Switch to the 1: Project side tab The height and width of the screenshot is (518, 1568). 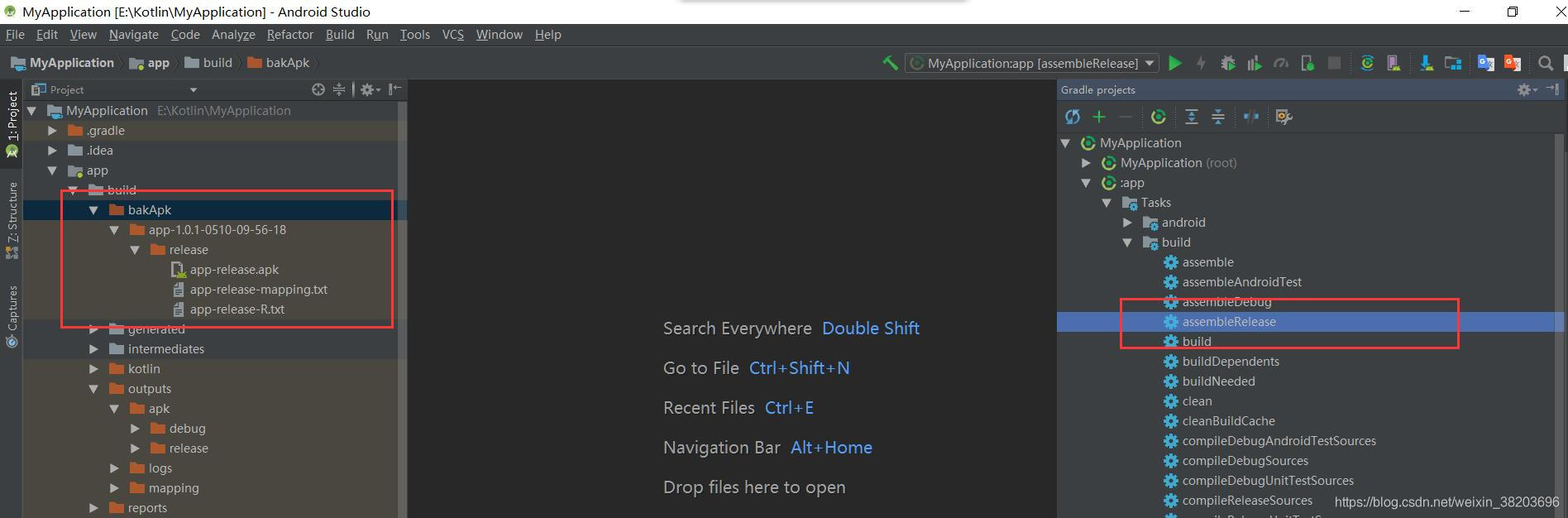click(12, 123)
